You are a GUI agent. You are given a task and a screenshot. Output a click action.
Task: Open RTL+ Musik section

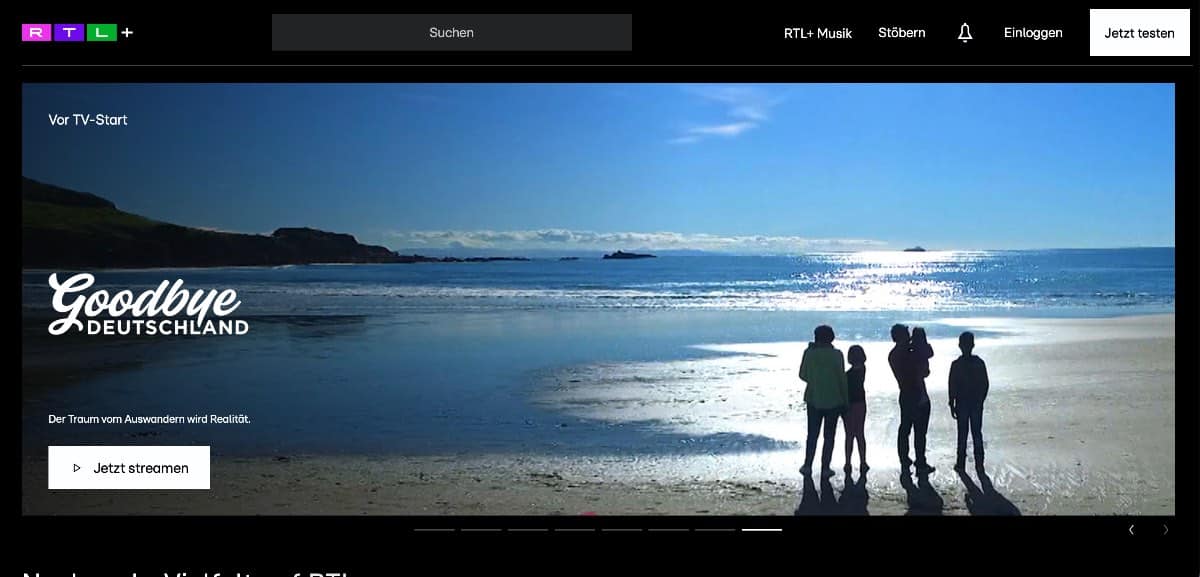[818, 33]
